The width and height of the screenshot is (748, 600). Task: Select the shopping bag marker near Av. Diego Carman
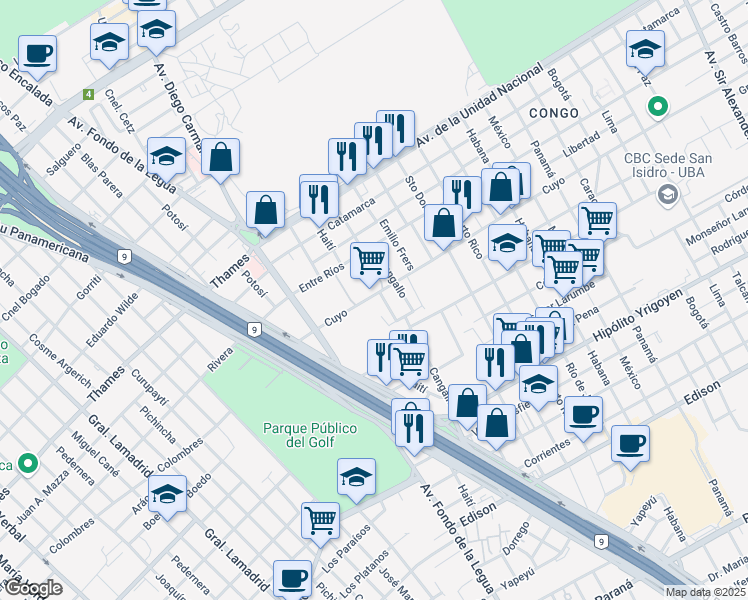(220, 158)
